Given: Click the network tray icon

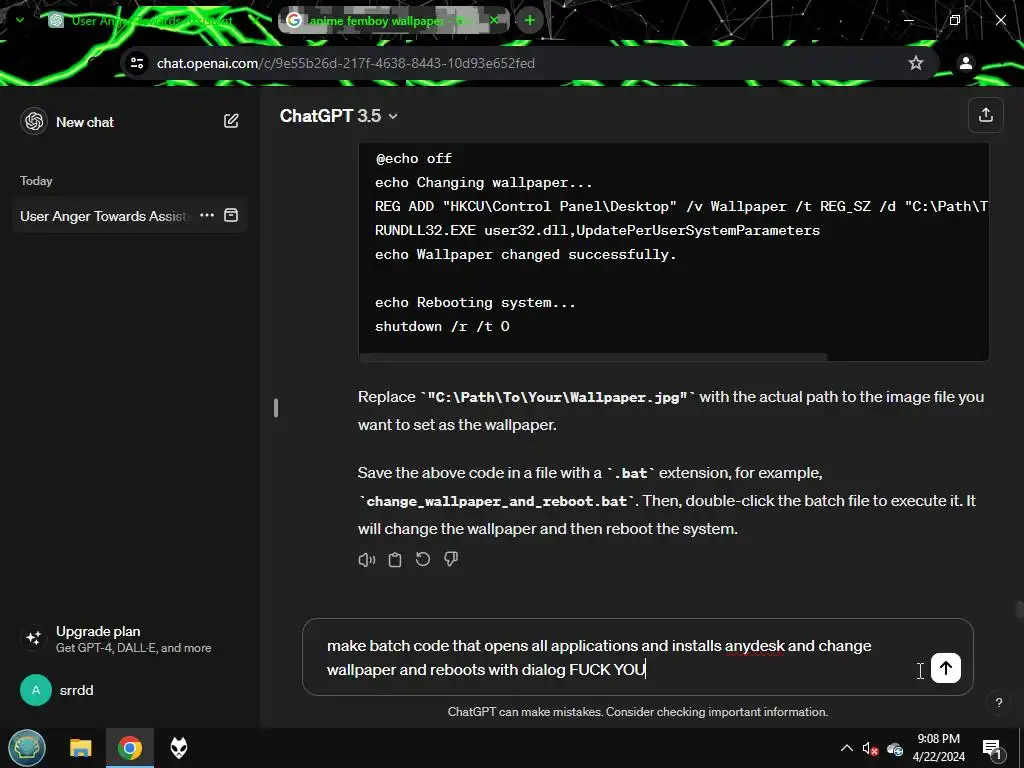Looking at the screenshot, I should click(x=895, y=748).
